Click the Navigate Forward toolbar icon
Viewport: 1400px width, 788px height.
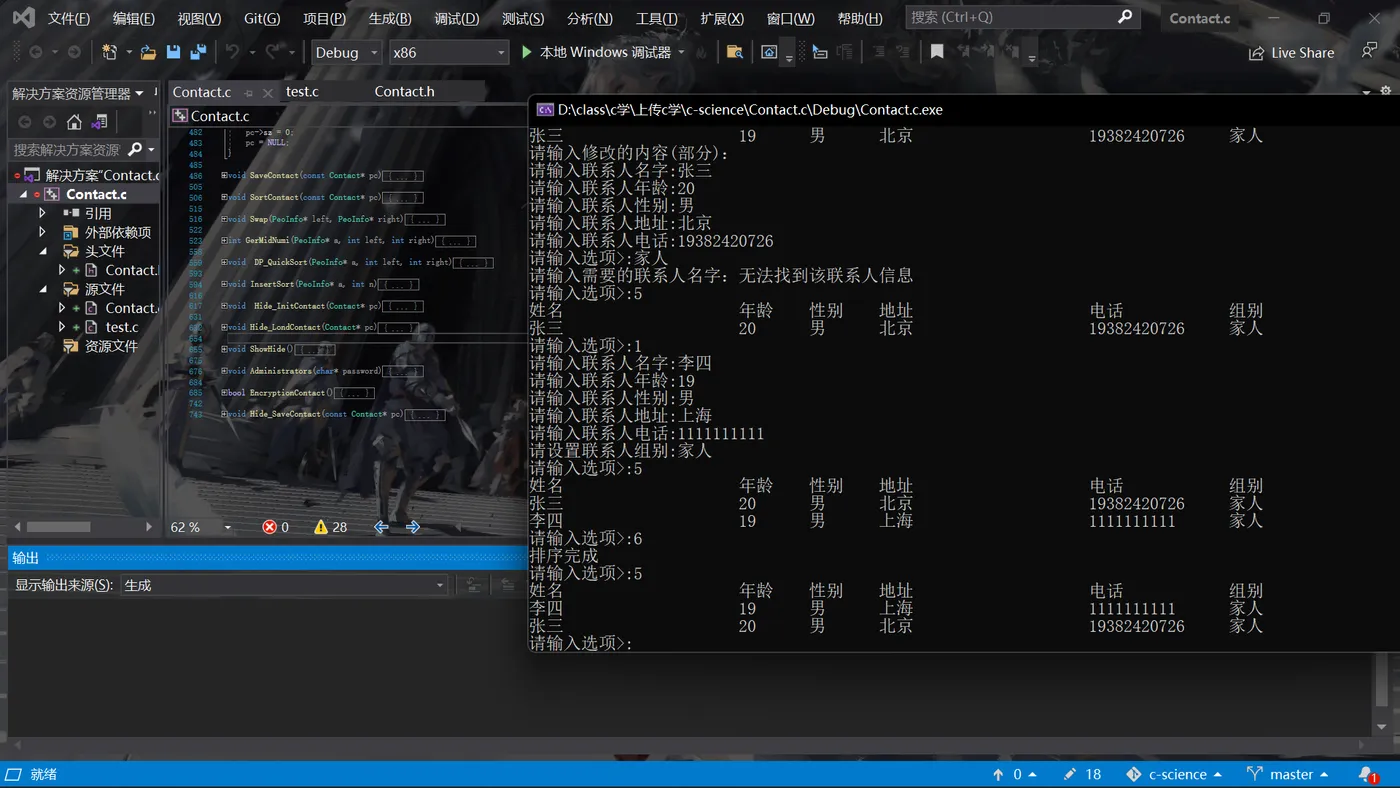tap(74, 52)
